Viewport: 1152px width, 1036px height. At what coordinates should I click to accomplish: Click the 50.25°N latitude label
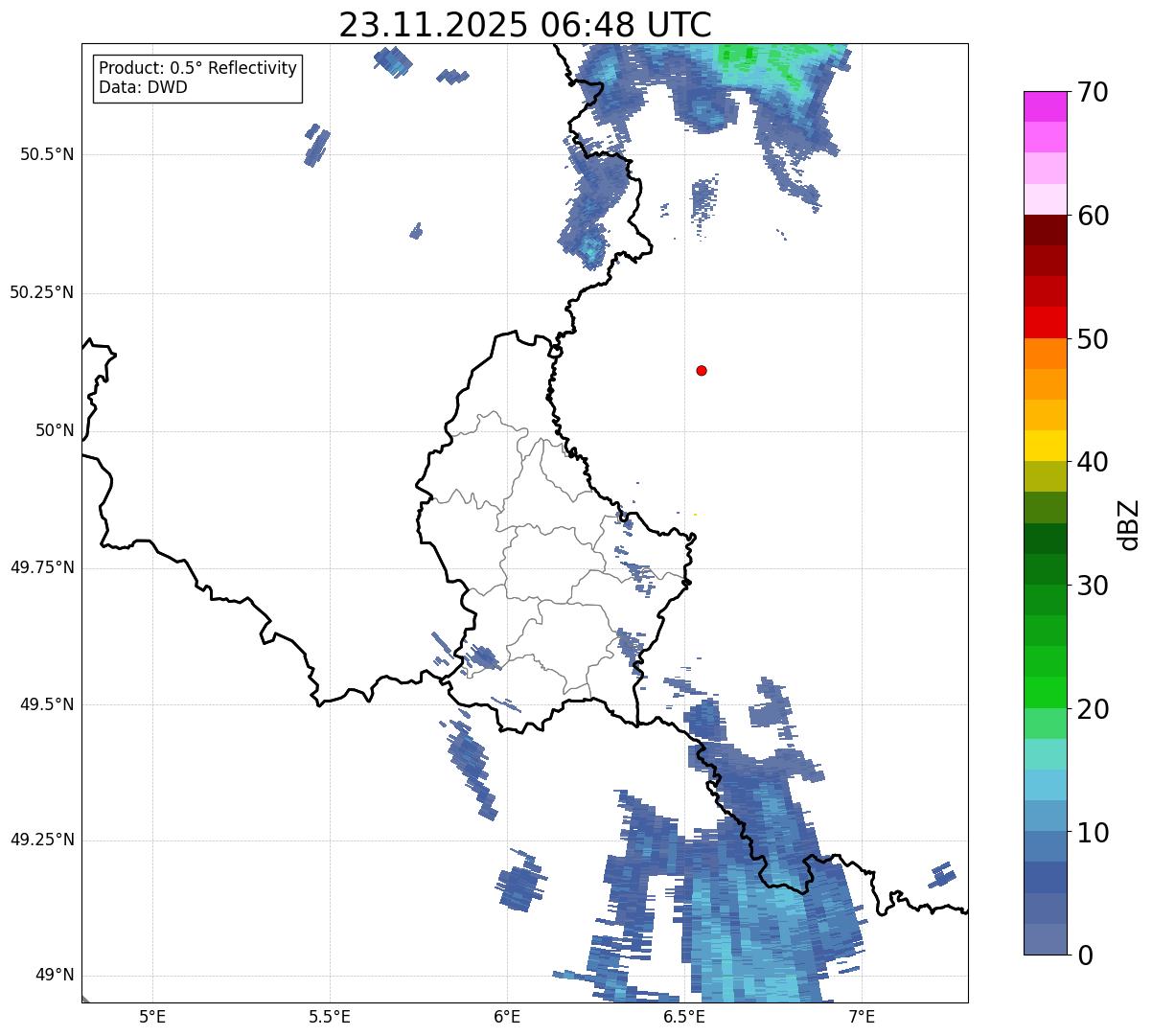click(41, 292)
